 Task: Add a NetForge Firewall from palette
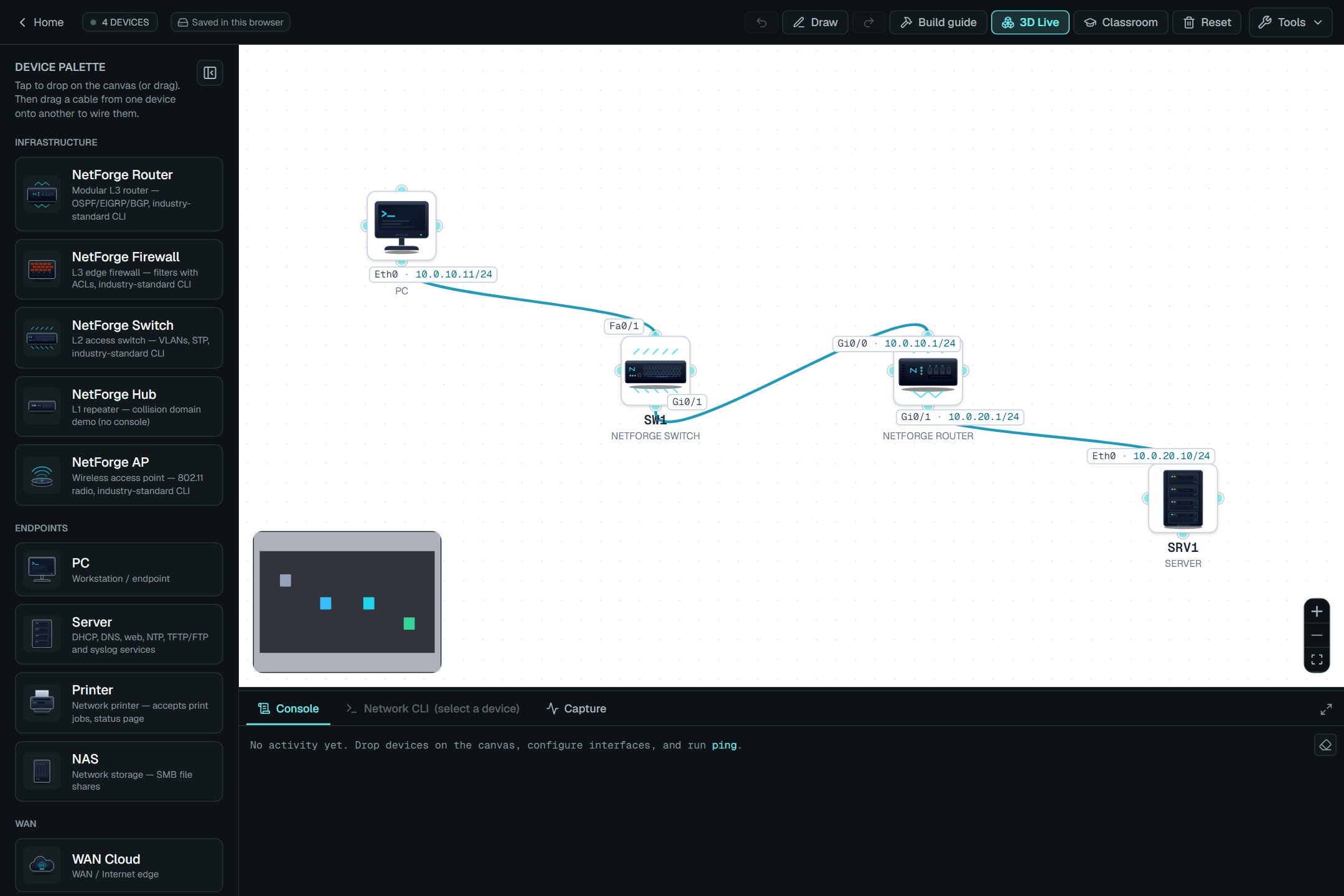click(119, 269)
